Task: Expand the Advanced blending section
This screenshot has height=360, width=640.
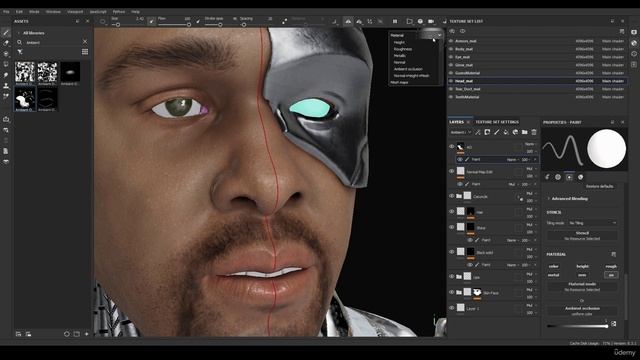Action: (549, 199)
